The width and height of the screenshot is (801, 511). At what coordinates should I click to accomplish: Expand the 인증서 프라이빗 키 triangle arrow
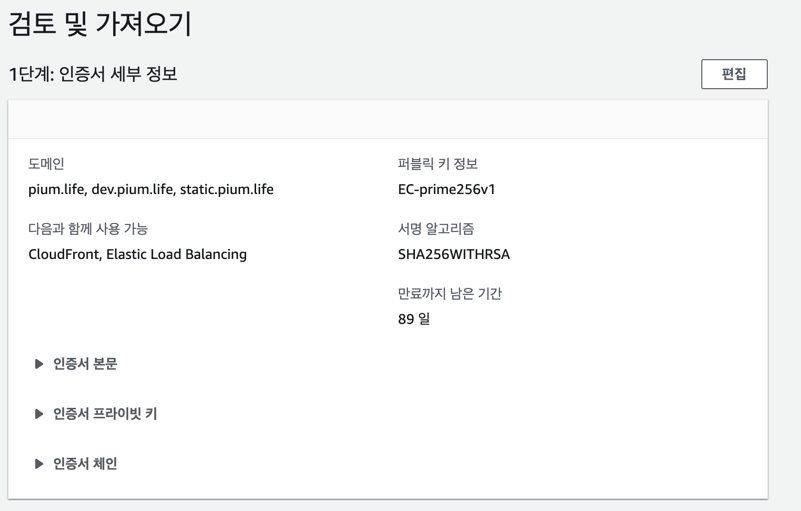(39, 413)
